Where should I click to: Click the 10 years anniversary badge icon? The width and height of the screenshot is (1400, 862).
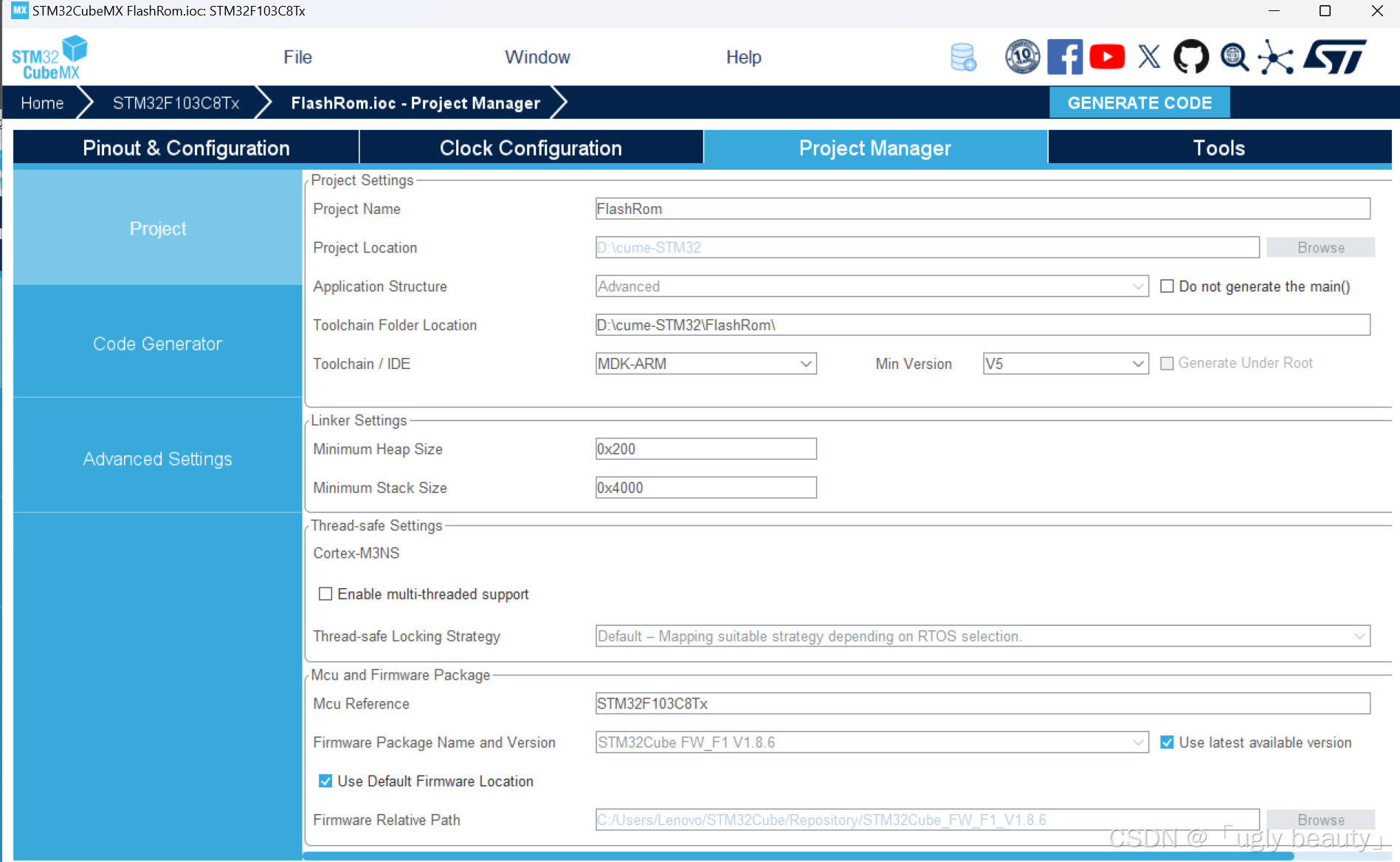(1022, 57)
